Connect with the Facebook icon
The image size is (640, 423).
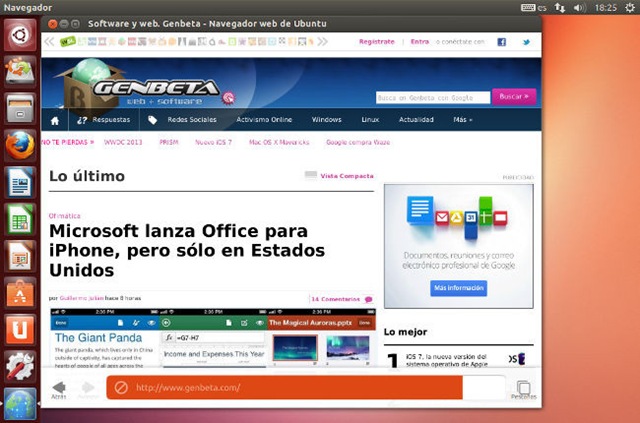(501, 42)
